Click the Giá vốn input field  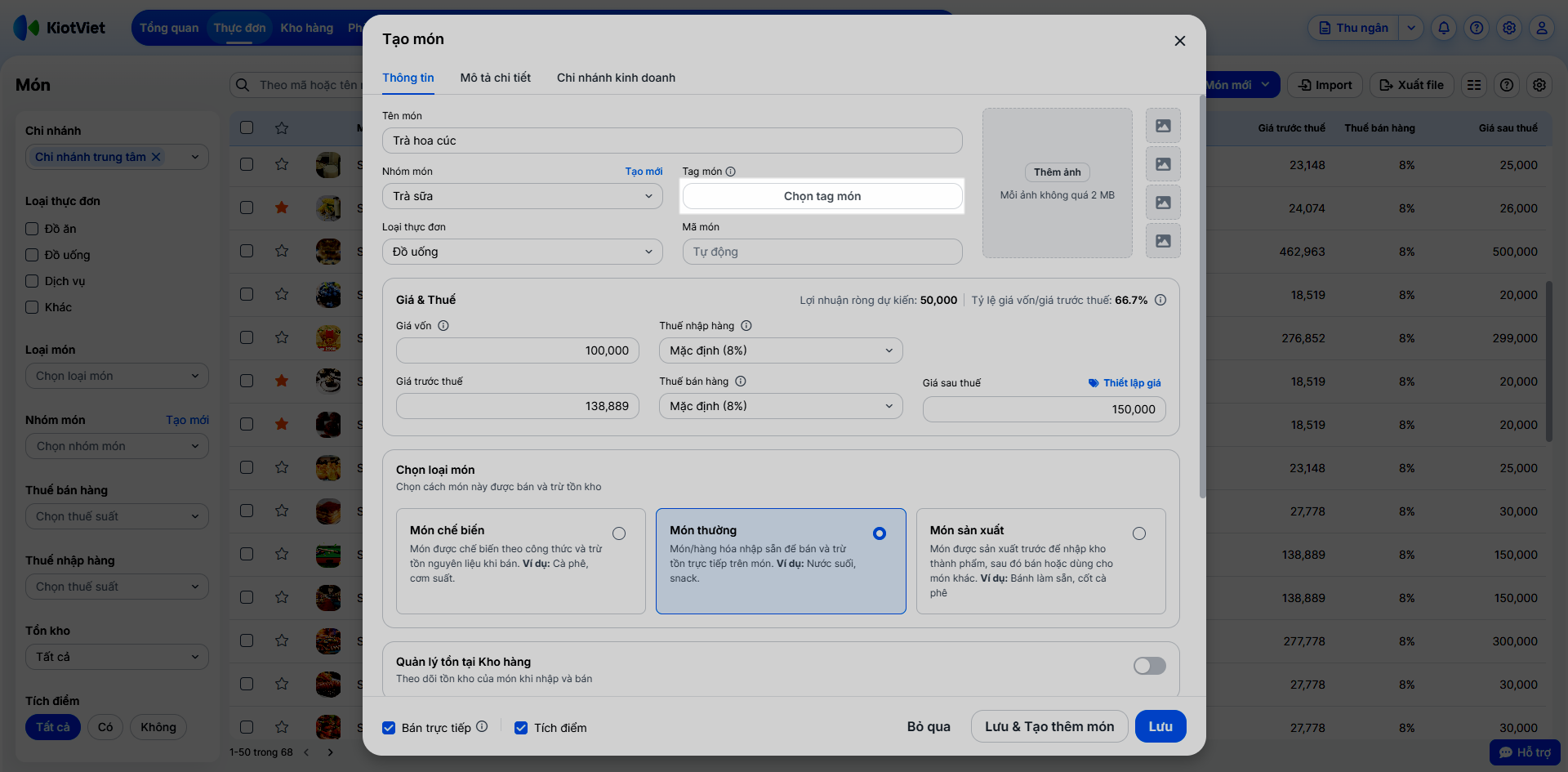point(518,350)
